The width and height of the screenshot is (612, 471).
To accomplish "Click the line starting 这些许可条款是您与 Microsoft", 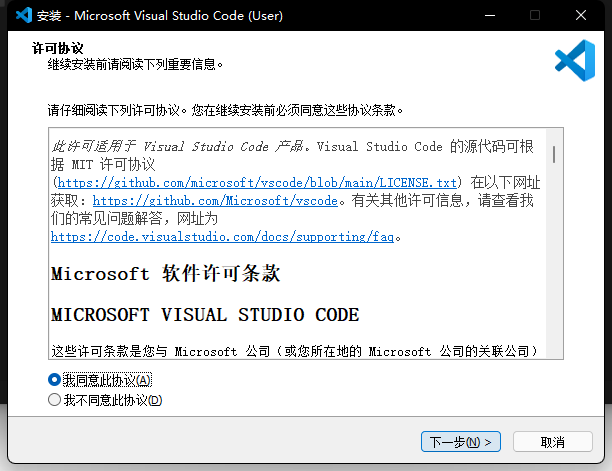I will coord(294,351).
